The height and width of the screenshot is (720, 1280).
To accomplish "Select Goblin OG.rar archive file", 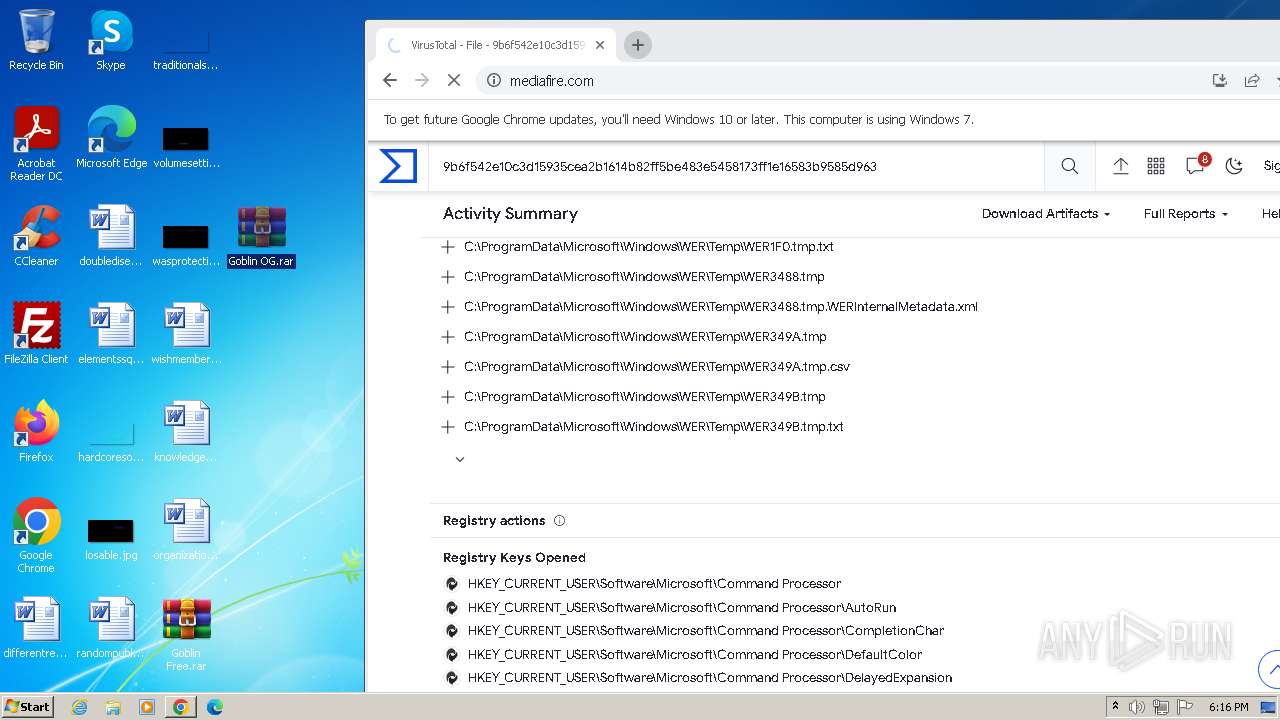I will (x=261, y=236).
